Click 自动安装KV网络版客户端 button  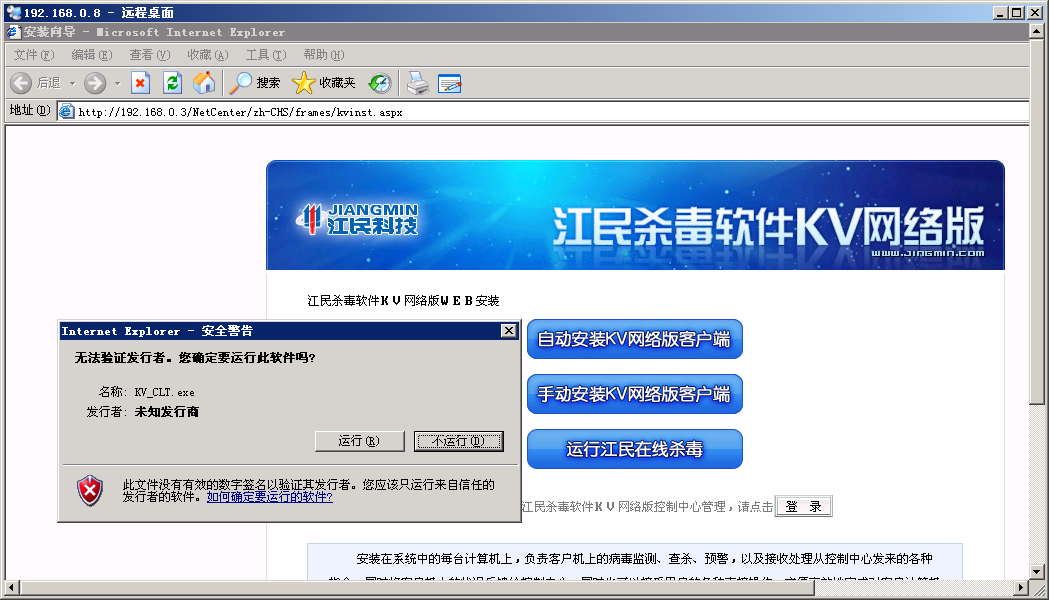coord(635,339)
